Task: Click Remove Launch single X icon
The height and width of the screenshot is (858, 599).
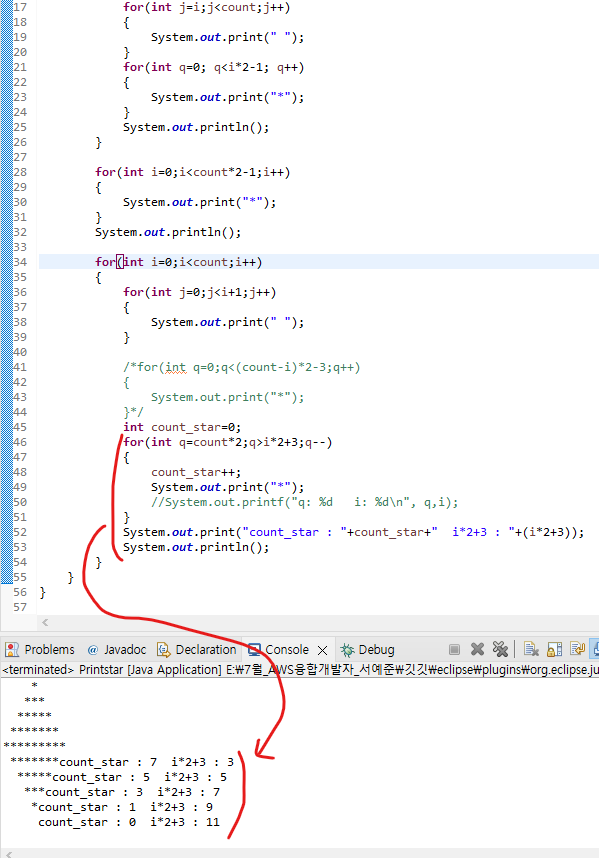Action: pyautogui.click(x=478, y=650)
